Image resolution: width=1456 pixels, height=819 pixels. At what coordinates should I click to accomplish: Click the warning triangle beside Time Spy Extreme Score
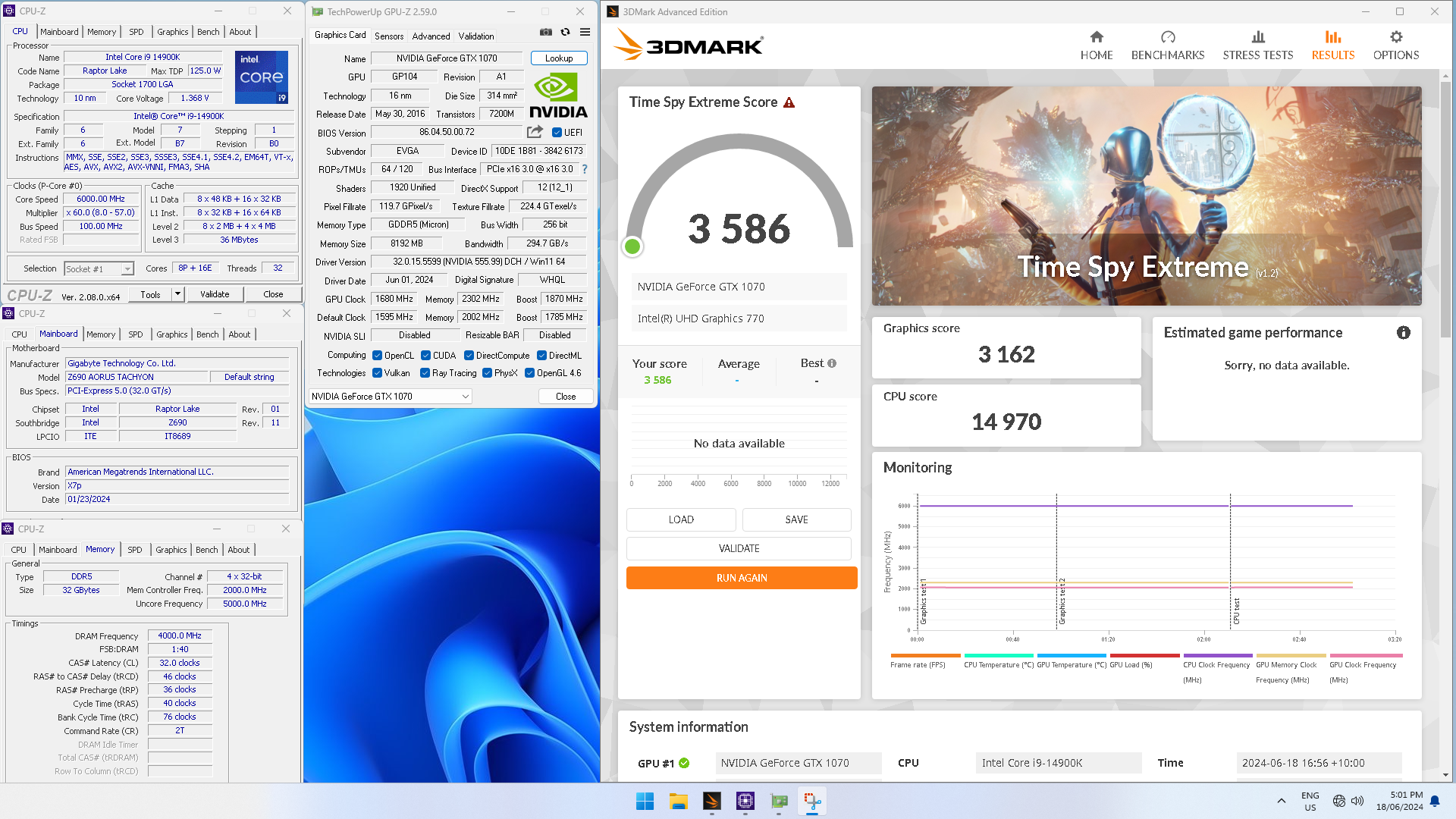coord(789,102)
